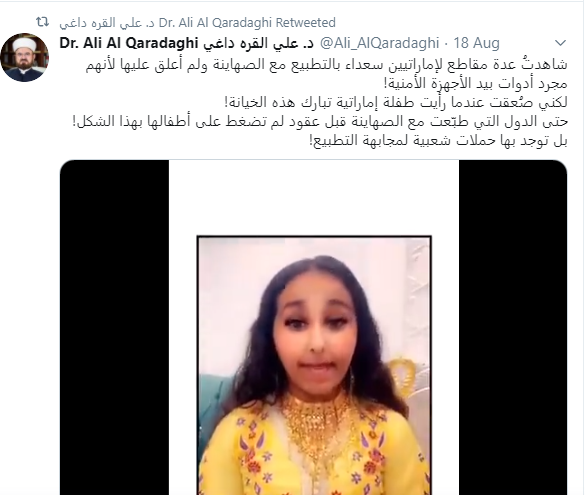Open the profile avatar of Dr. Ali Al Qaradaghi
This screenshot has width=585, height=495.
[25, 57]
